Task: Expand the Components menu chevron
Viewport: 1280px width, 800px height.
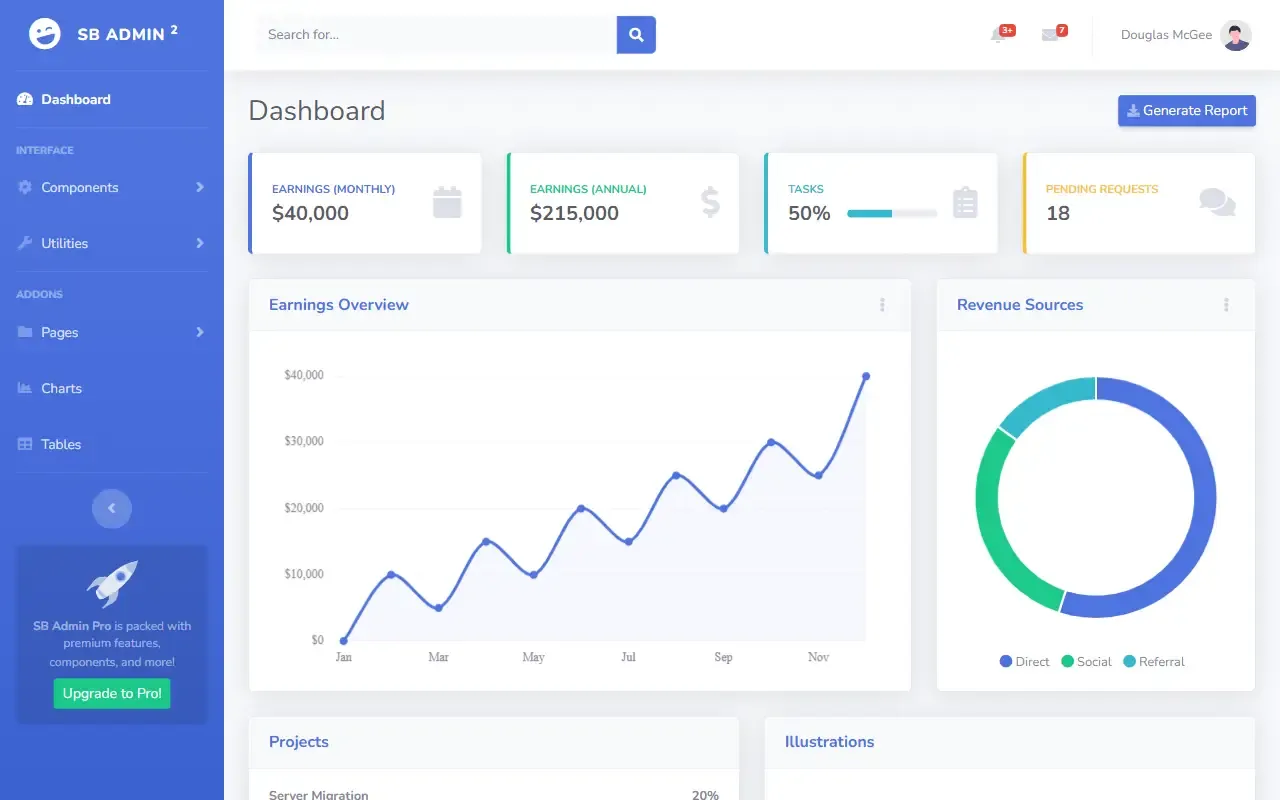Action: [x=200, y=187]
